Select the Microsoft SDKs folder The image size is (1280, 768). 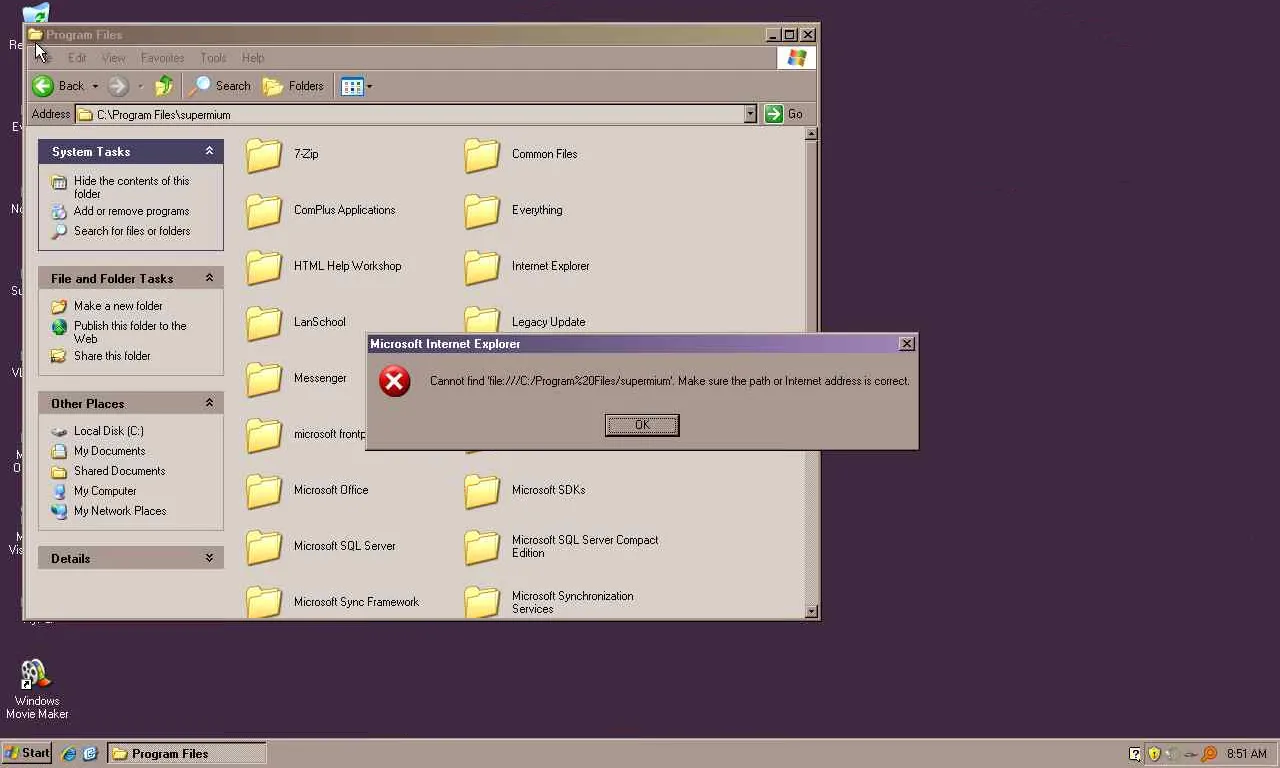click(525, 490)
